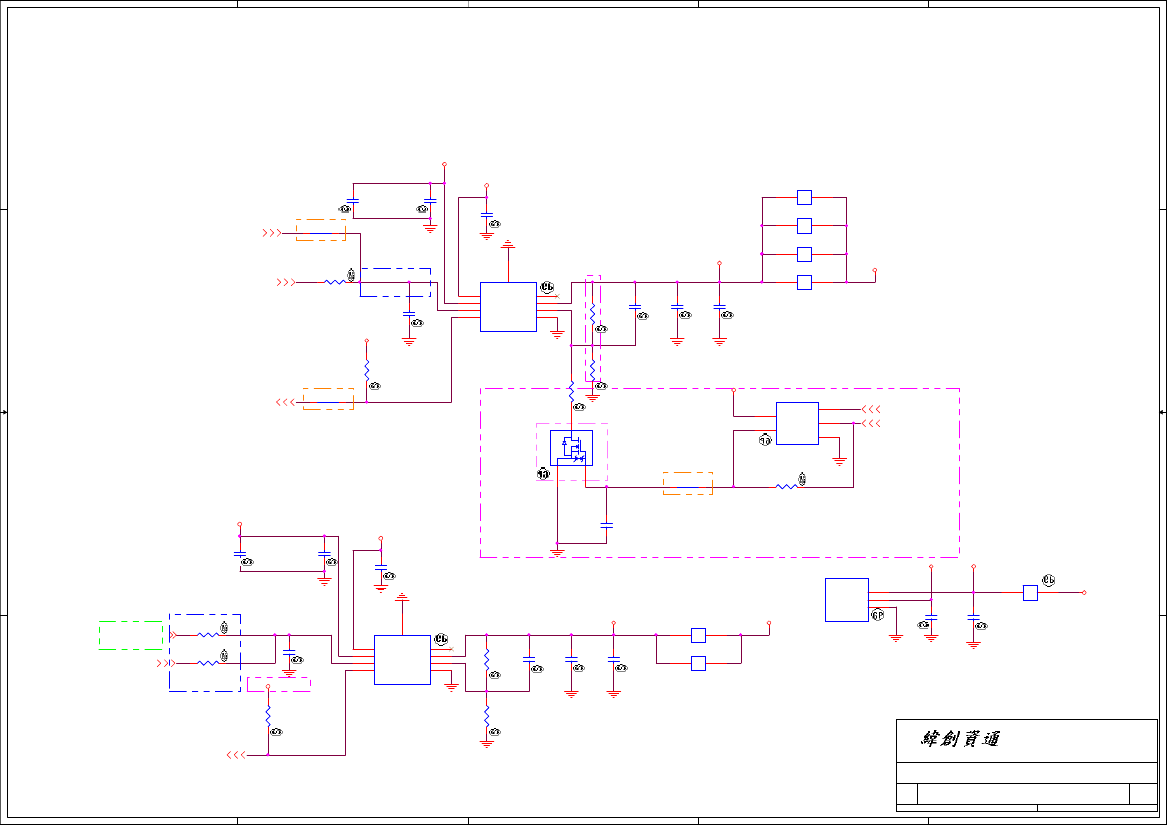Select the capacitor inside the large magenta dashed region

pos(607,526)
